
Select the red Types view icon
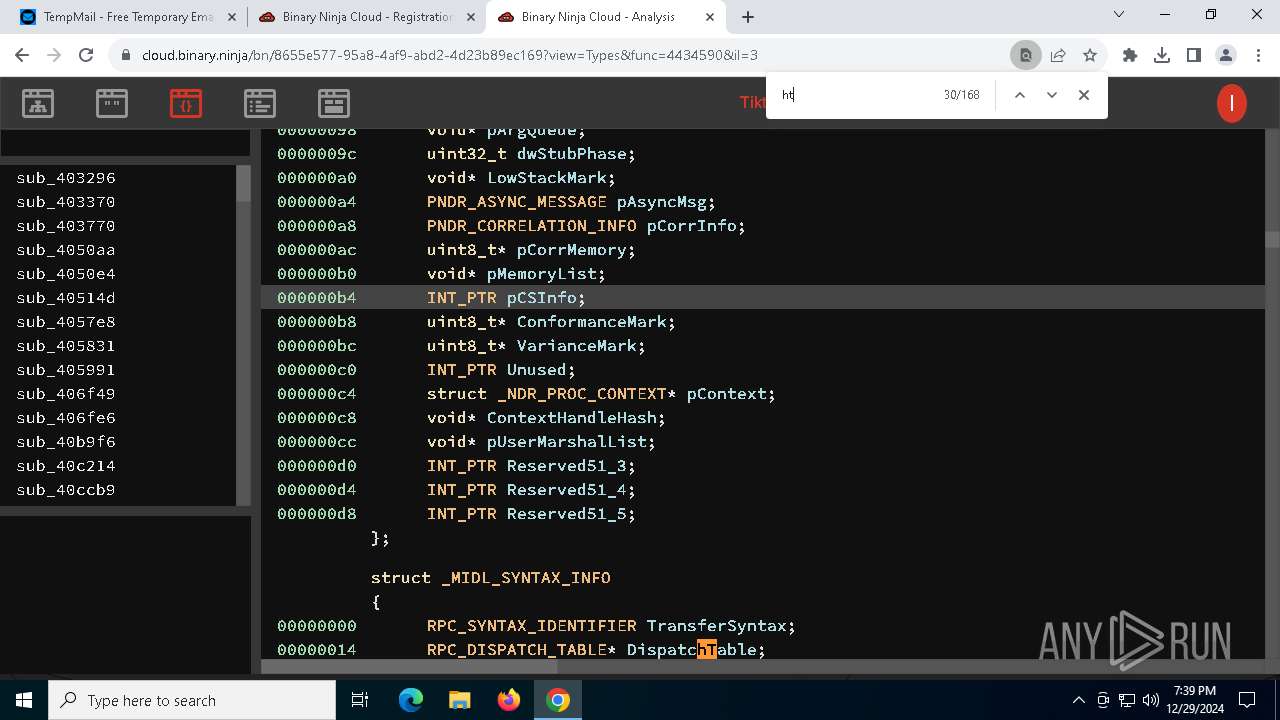186,103
